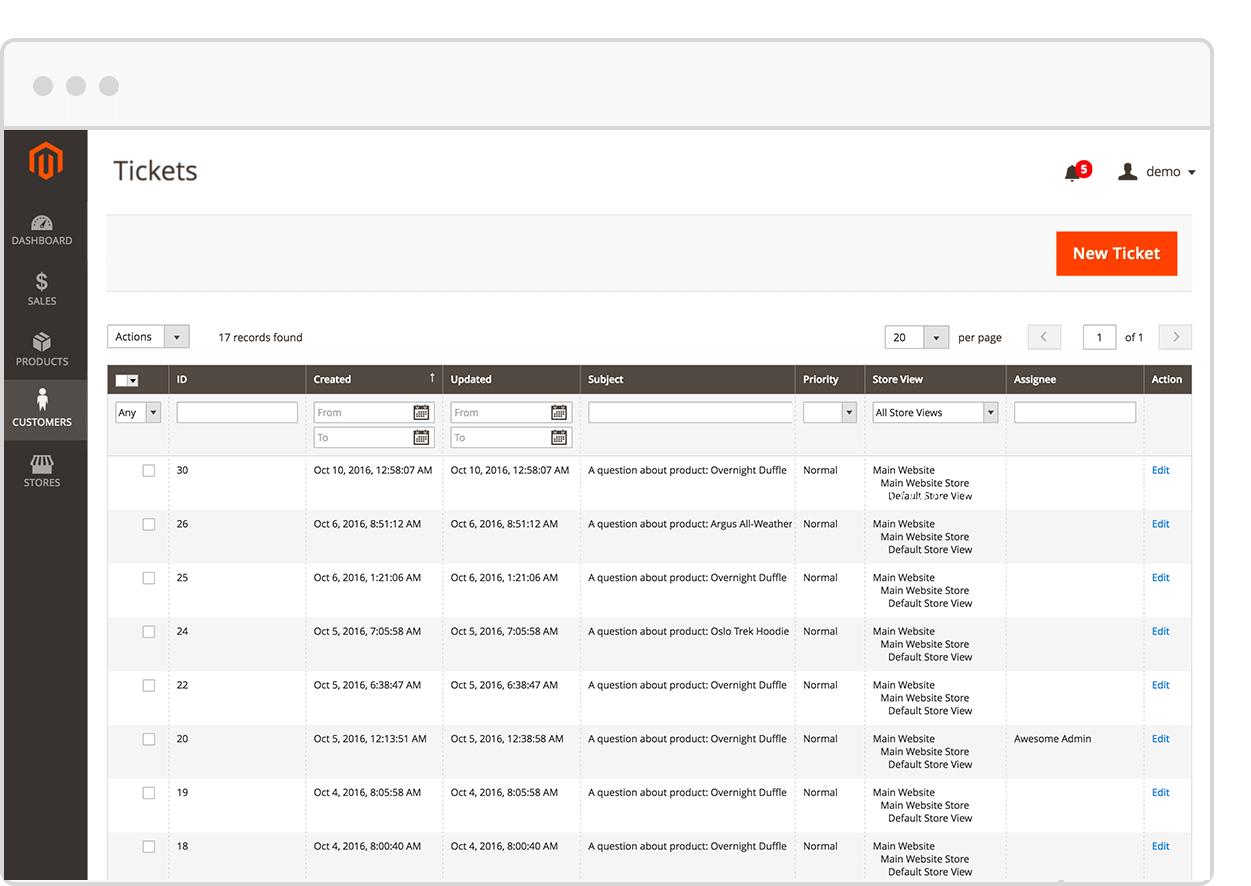Open Updated From calendar picker

[559, 412]
